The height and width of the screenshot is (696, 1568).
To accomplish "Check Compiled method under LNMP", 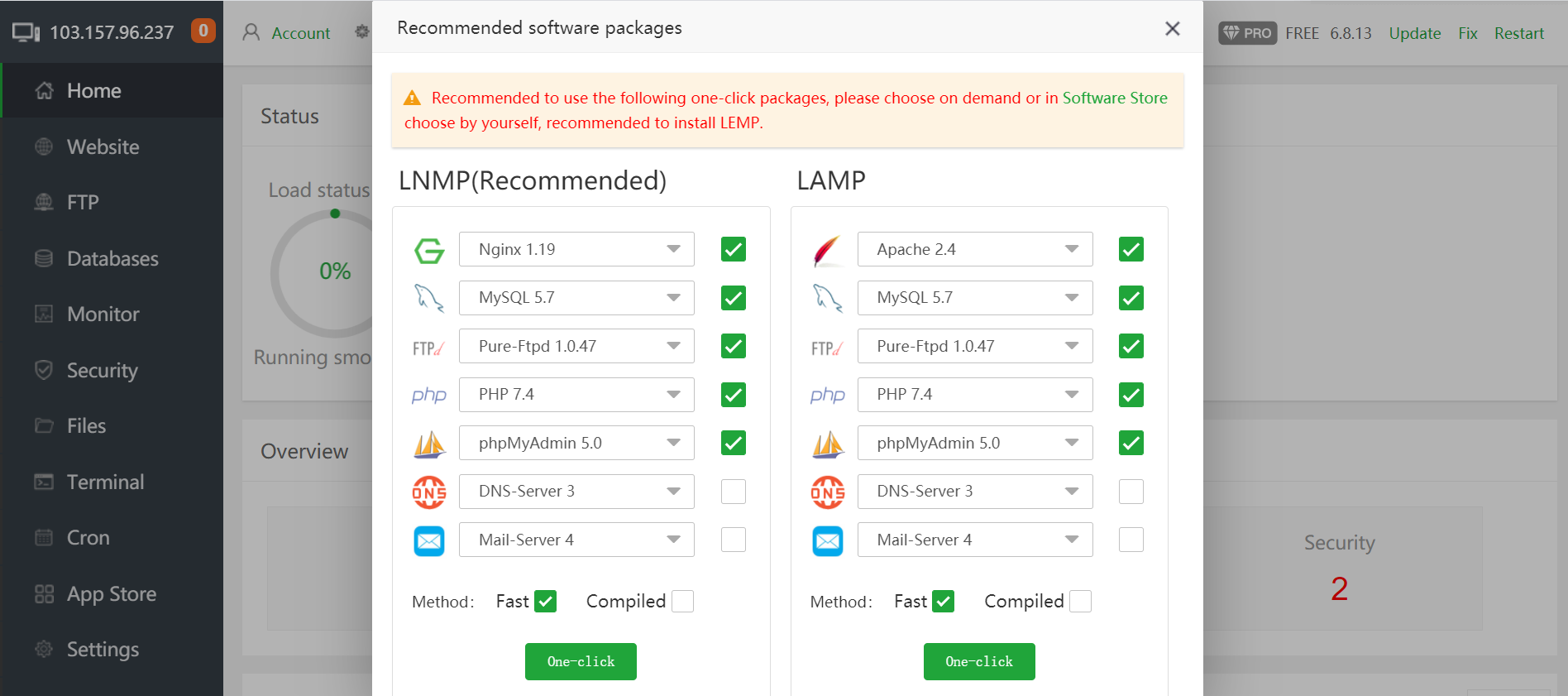I will (683, 601).
